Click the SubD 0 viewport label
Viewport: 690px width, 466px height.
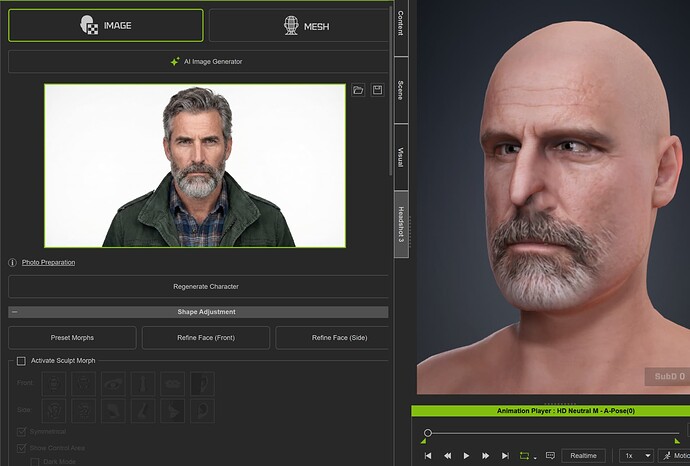click(x=669, y=377)
